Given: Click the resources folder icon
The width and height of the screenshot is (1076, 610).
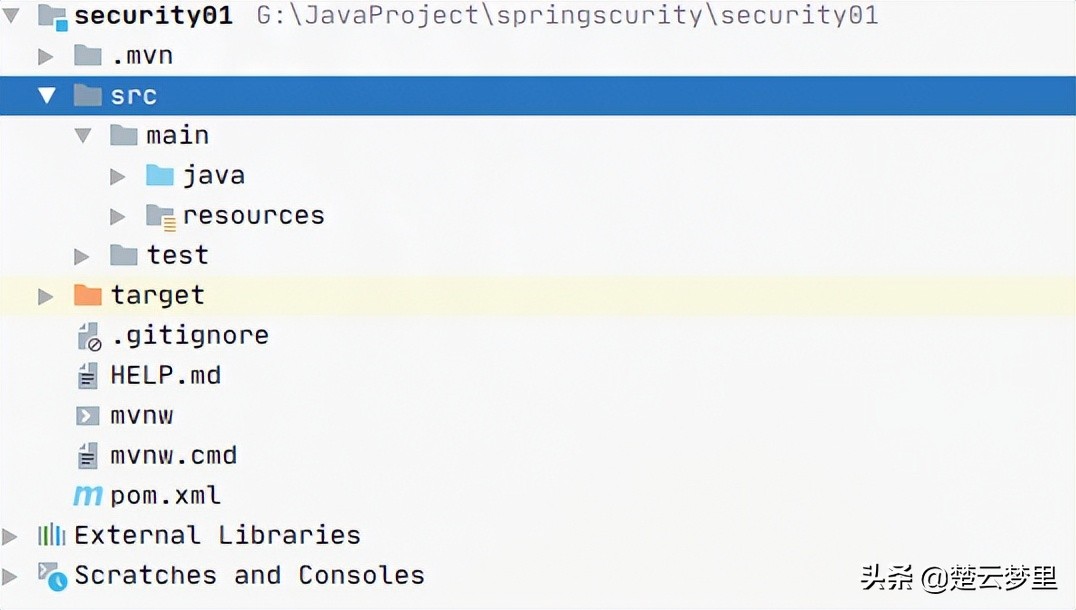Looking at the screenshot, I should coord(160,215).
